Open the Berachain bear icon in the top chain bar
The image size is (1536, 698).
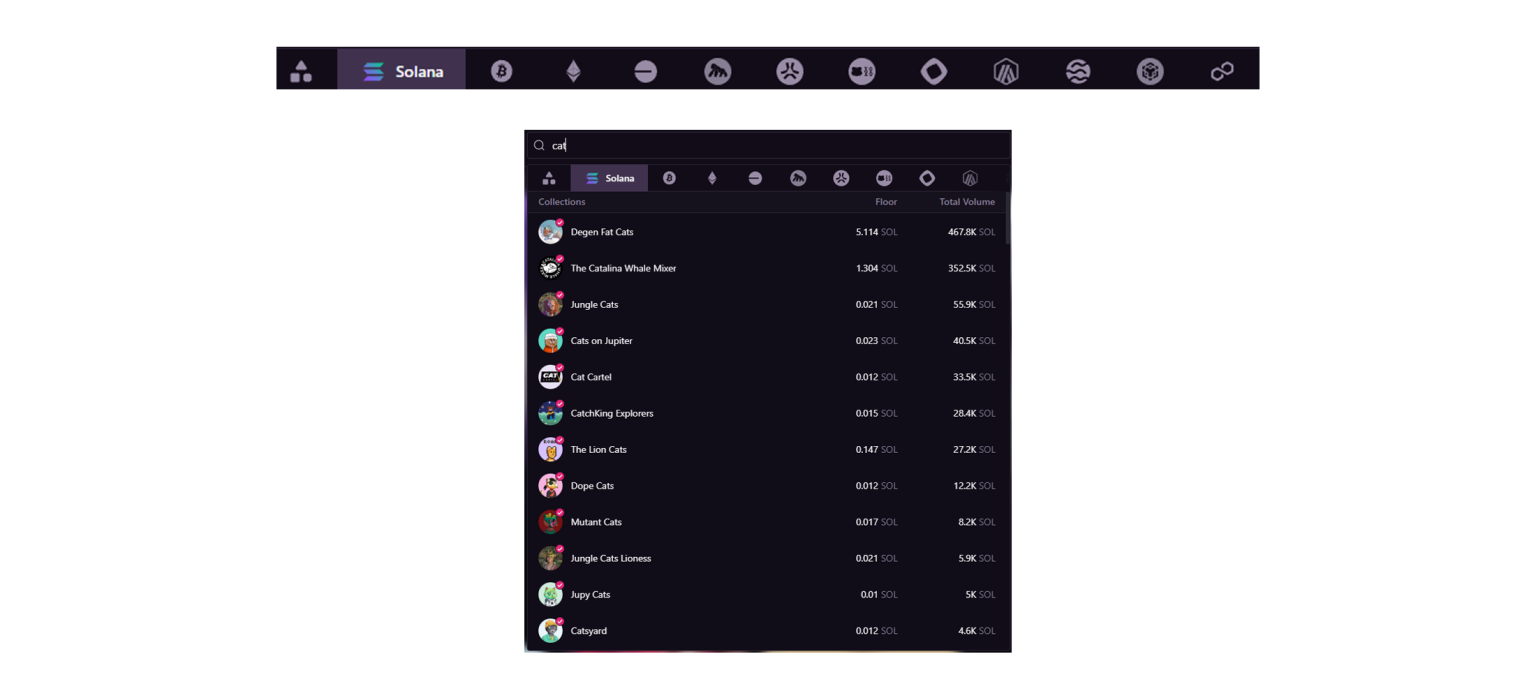pyautogui.click(x=717, y=71)
